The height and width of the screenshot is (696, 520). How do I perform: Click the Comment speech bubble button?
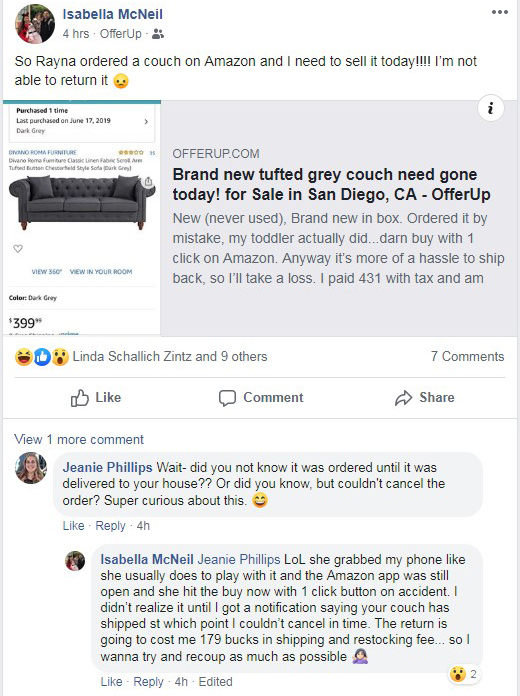point(261,398)
